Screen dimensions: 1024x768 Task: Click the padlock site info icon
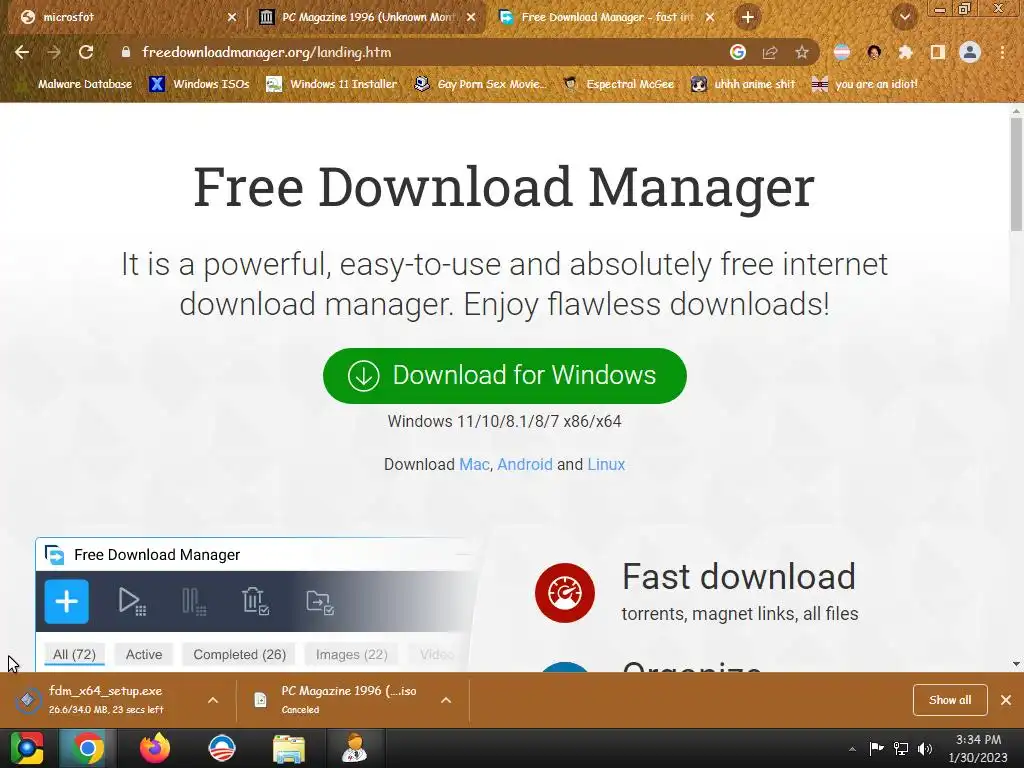(x=126, y=52)
